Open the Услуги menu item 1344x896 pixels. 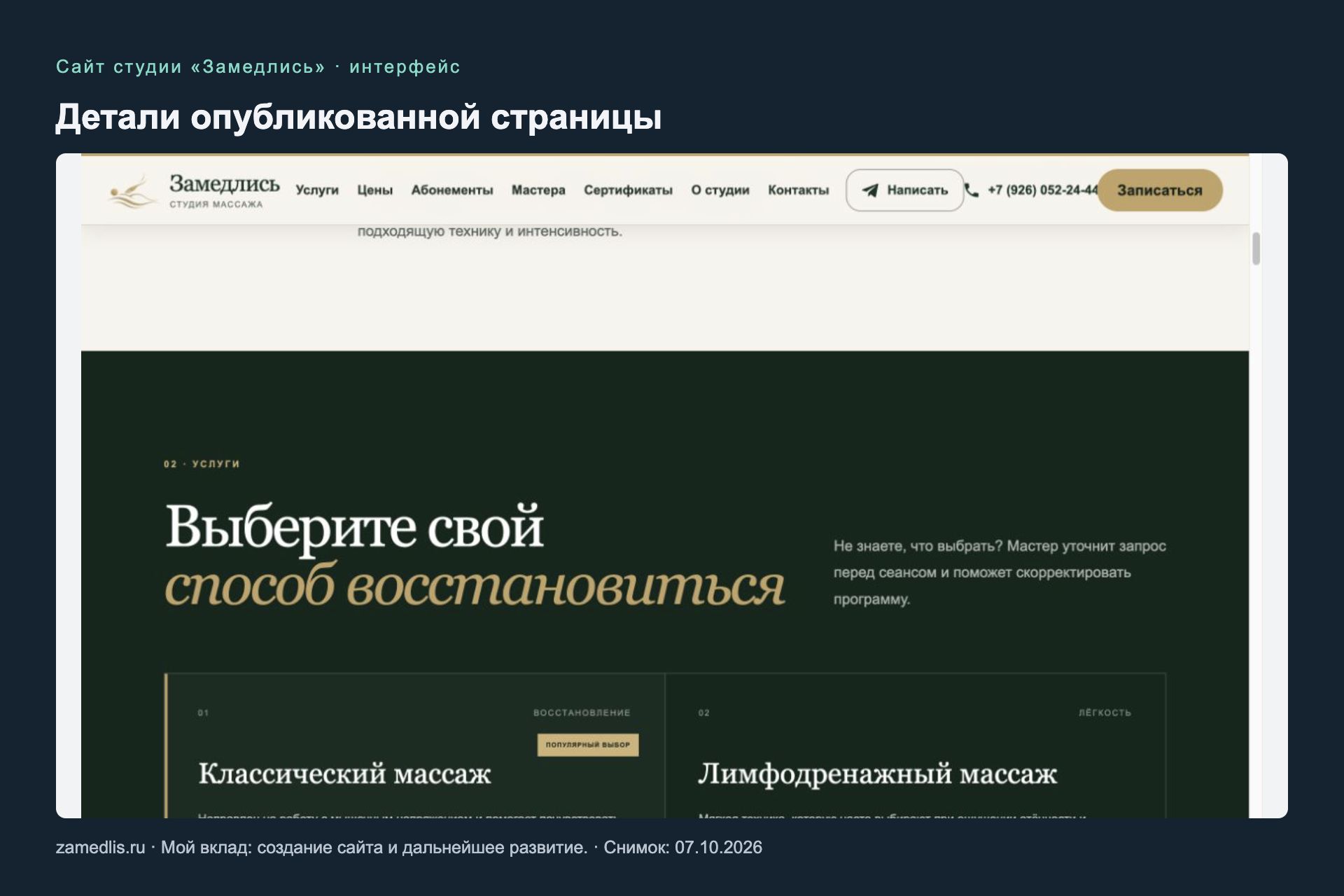coord(317,190)
